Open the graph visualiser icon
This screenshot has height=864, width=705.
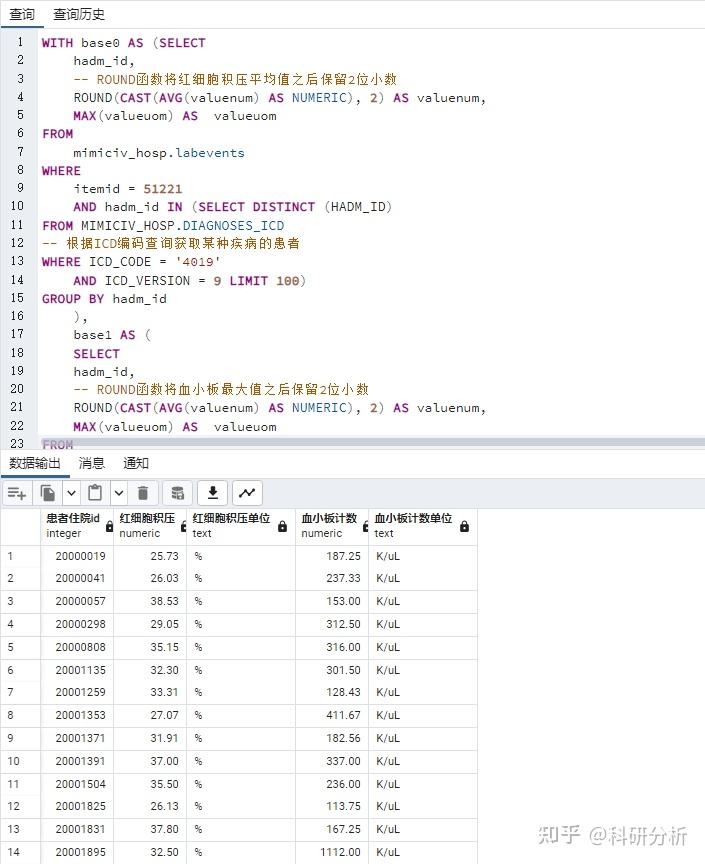tap(247, 493)
